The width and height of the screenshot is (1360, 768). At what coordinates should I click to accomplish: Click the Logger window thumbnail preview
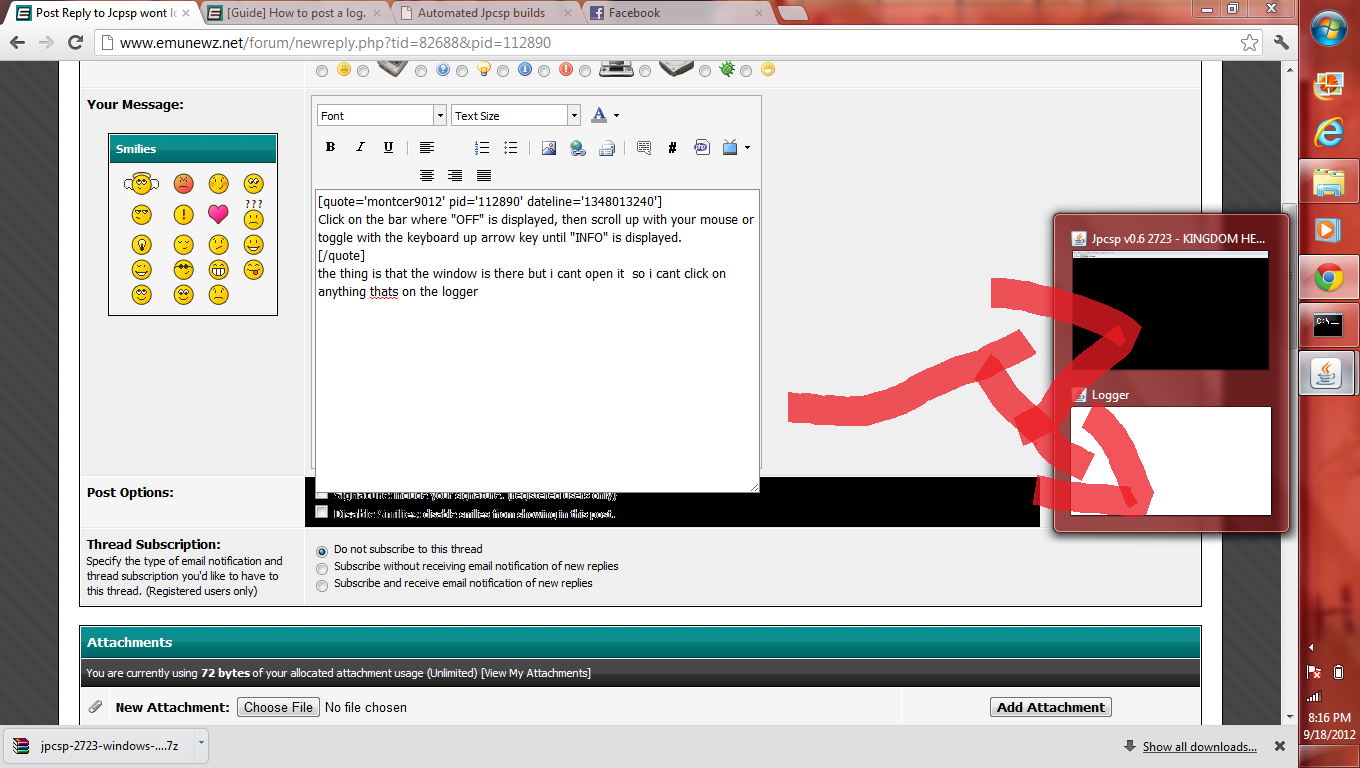tap(1170, 460)
